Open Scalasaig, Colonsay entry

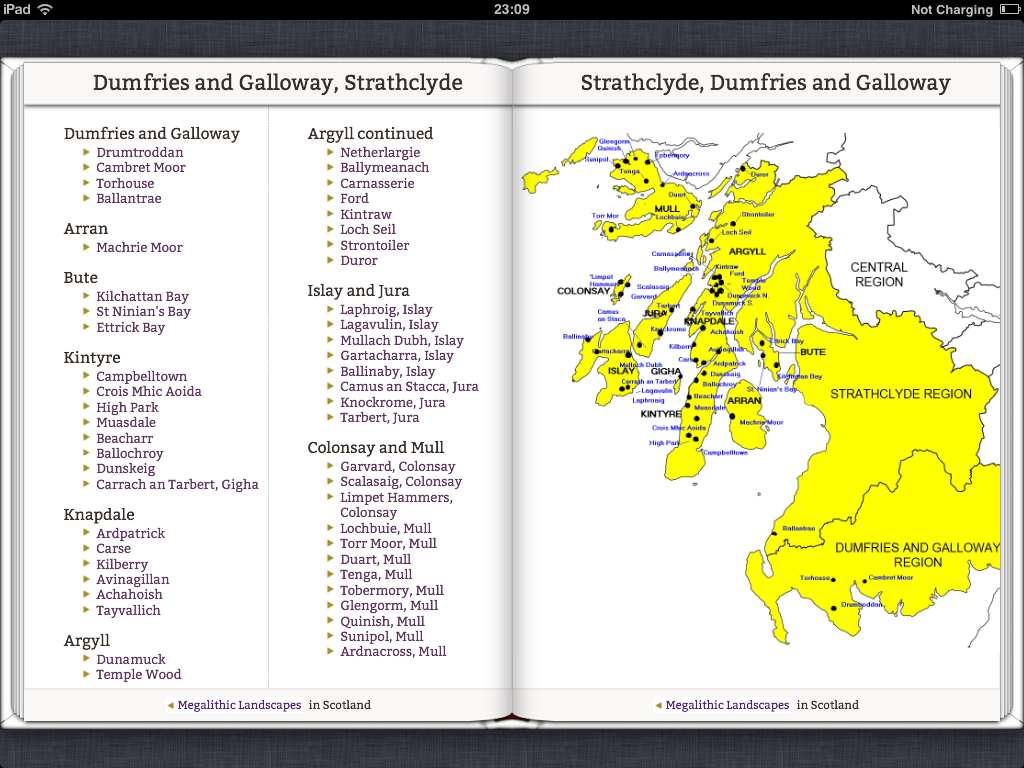click(400, 481)
